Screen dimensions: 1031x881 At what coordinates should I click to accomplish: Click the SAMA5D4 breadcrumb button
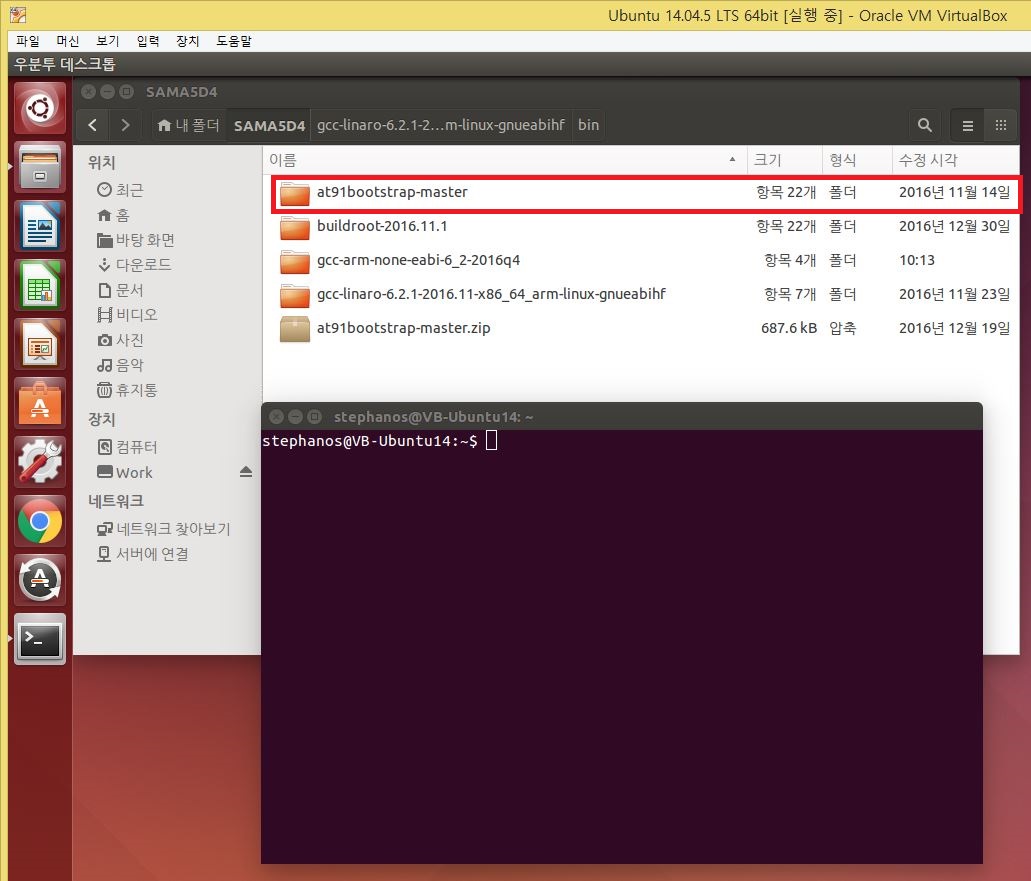pos(268,125)
